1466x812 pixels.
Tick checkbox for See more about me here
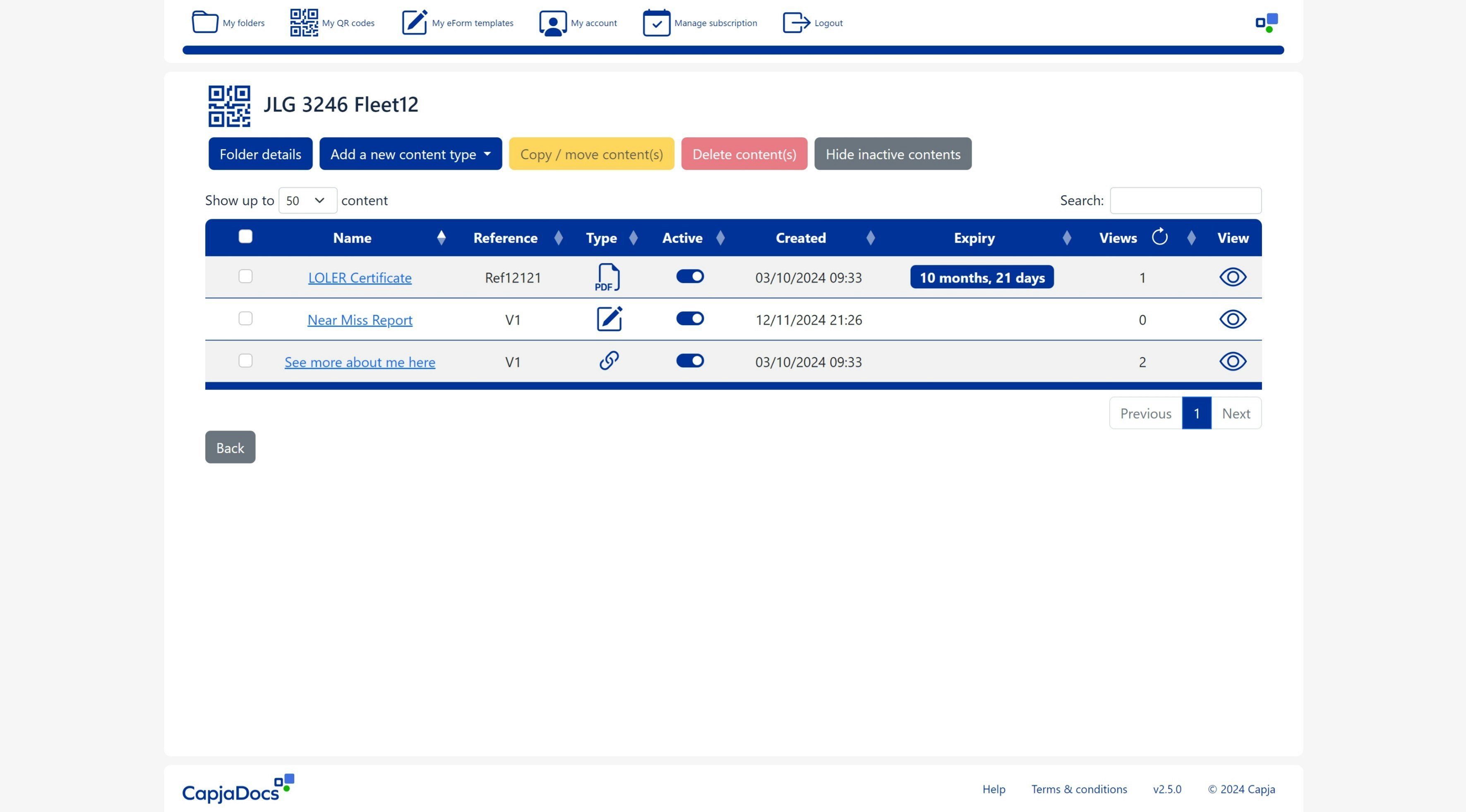click(x=245, y=361)
